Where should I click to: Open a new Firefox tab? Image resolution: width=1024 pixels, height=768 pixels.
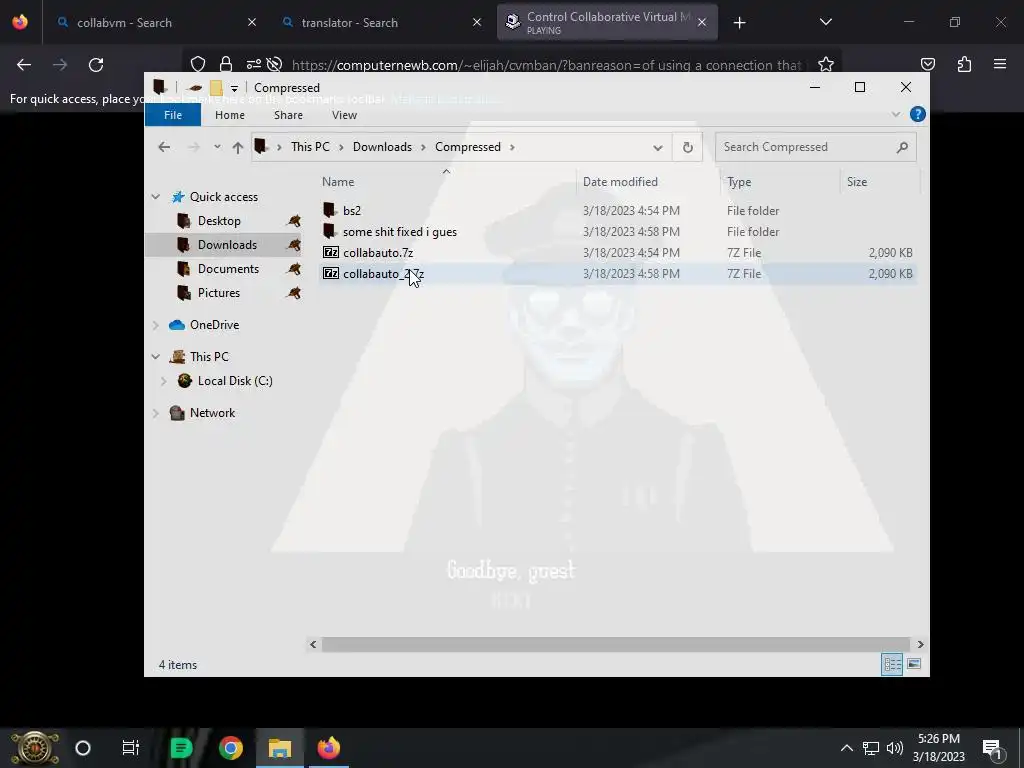click(x=739, y=22)
